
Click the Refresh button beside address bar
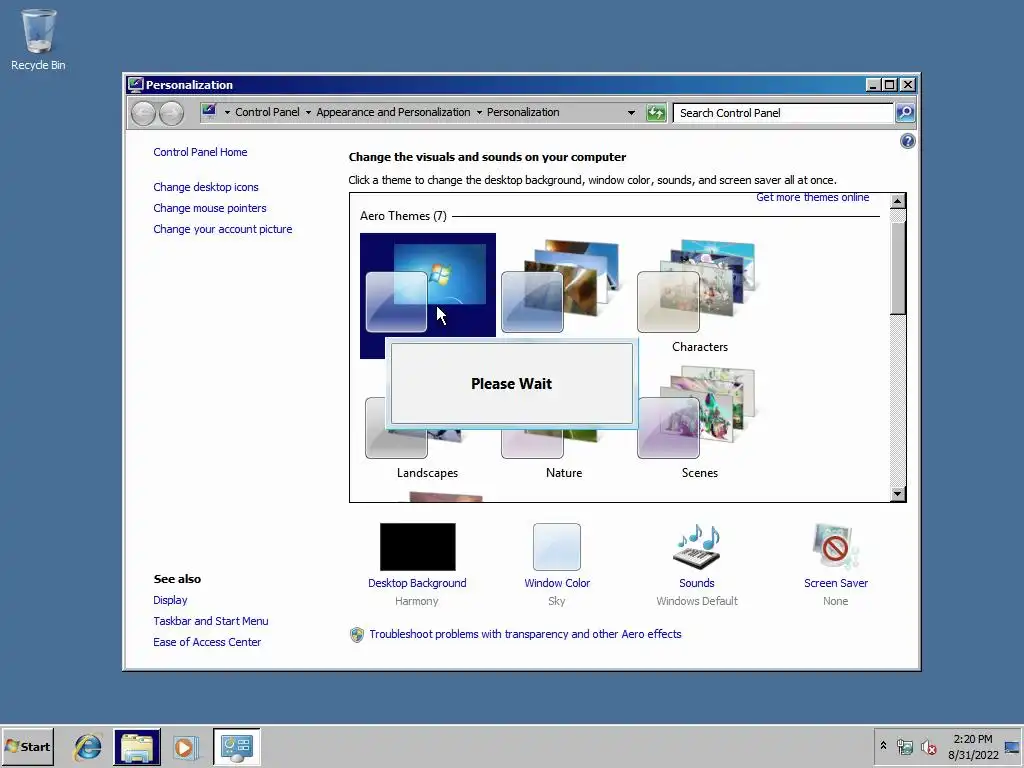coord(656,113)
